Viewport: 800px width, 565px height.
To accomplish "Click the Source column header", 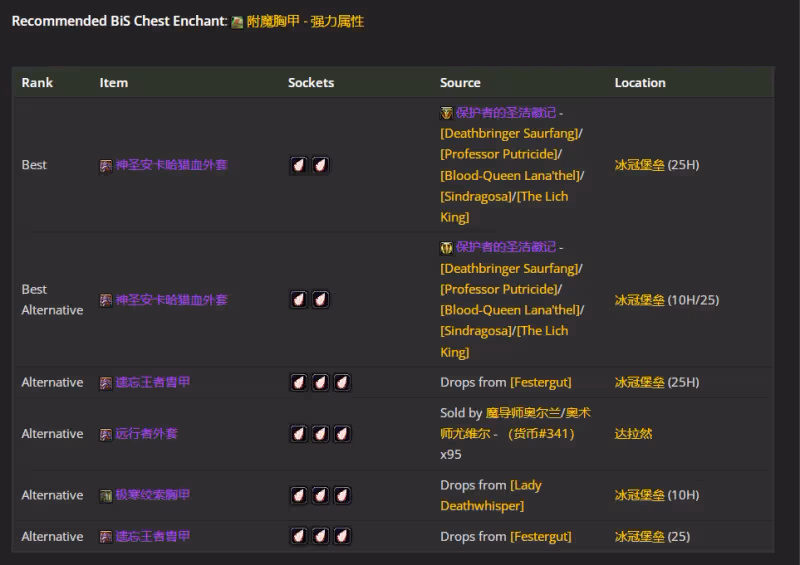I will point(460,83).
